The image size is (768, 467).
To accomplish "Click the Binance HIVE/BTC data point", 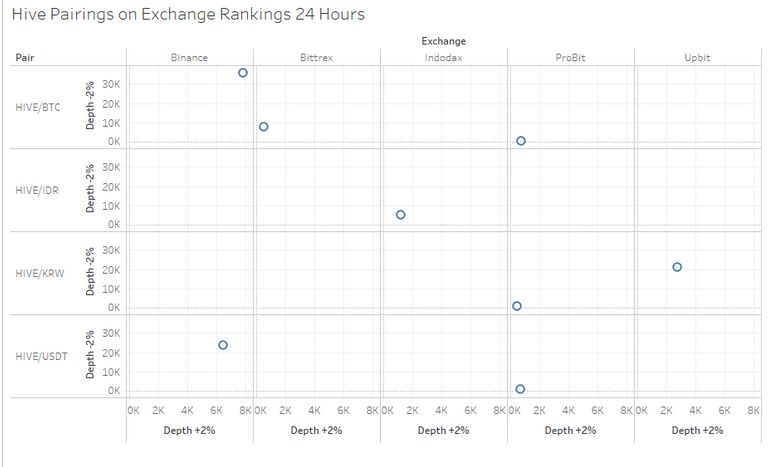I will tap(243, 73).
